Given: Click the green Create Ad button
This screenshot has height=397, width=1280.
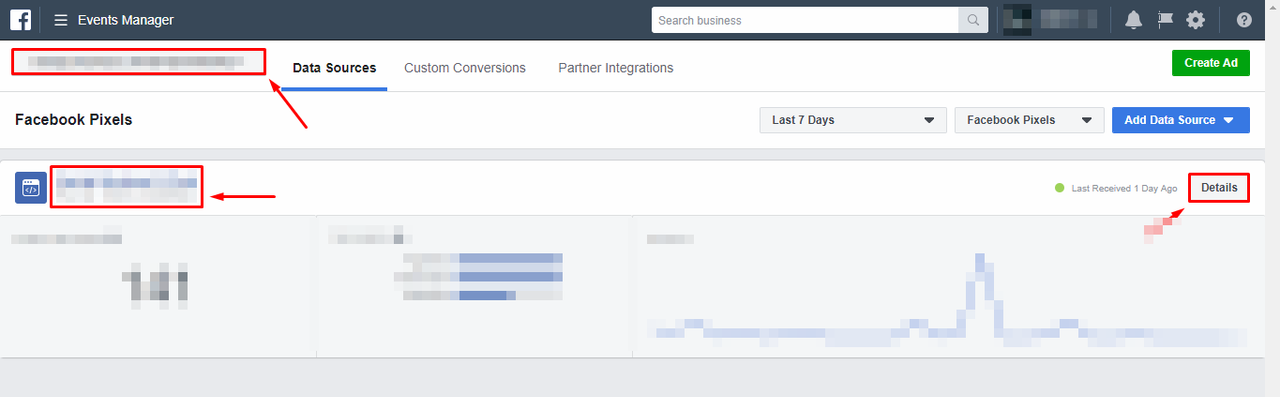Looking at the screenshot, I should pyautogui.click(x=1211, y=62).
